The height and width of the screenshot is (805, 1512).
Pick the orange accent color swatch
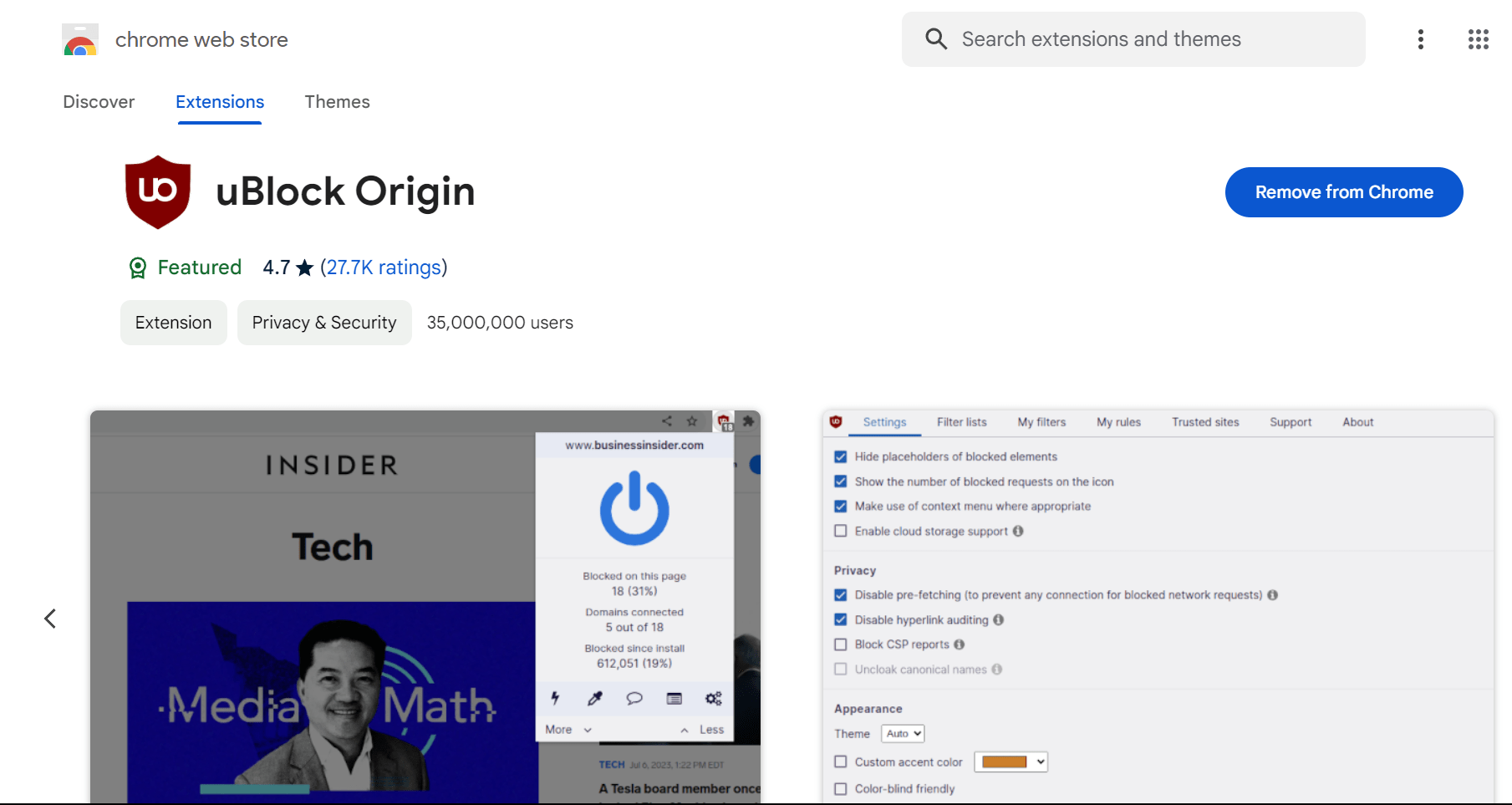point(1005,762)
